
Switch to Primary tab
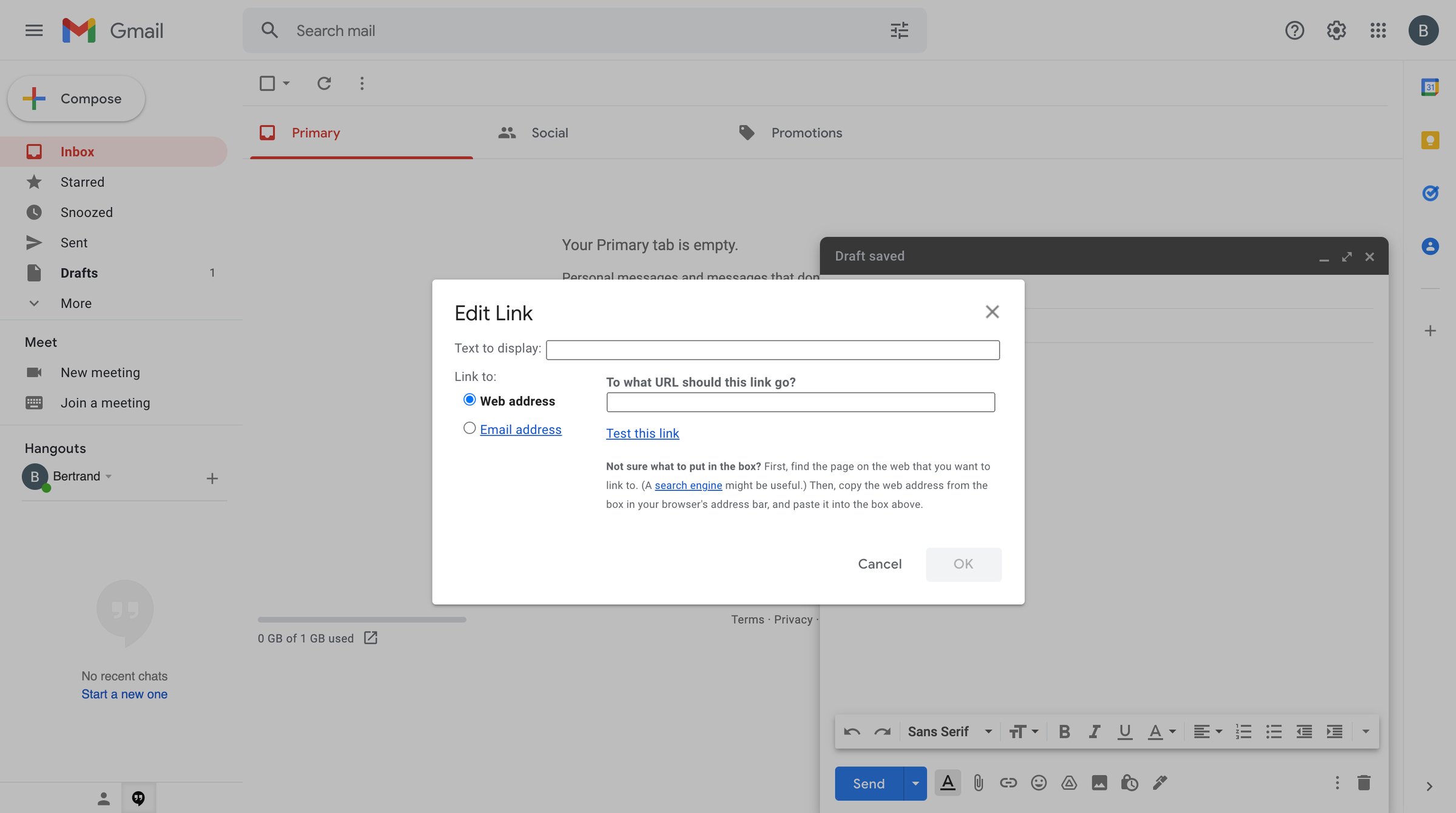point(361,132)
